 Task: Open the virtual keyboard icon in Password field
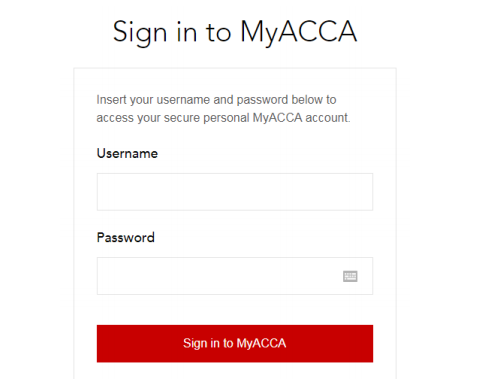pyautogui.click(x=350, y=276)
